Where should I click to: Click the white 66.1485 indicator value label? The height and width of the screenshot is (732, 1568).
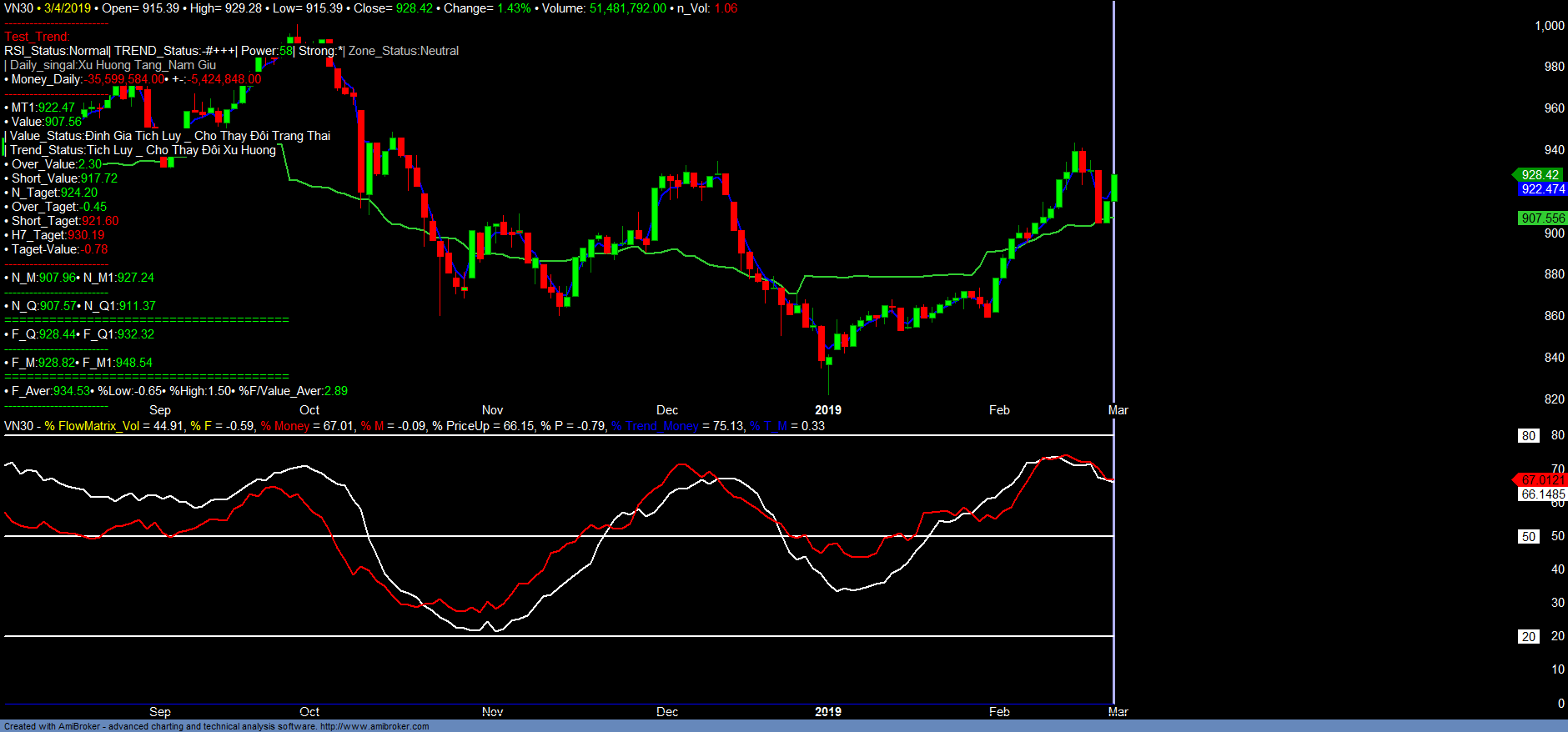[x=1542, y=494]
